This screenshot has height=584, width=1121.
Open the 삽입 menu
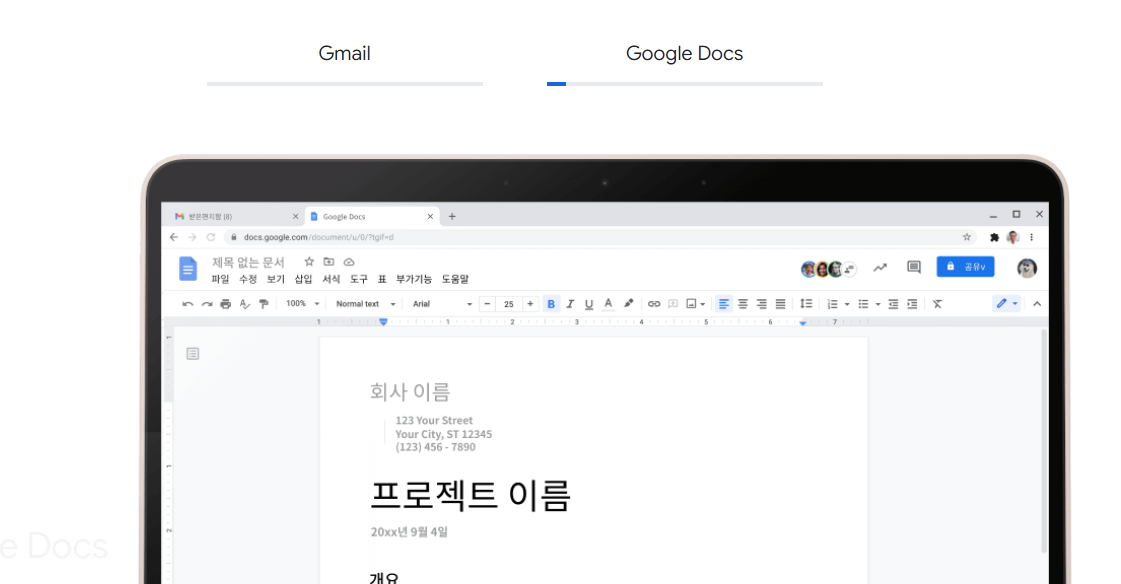[x=304, y=279]
